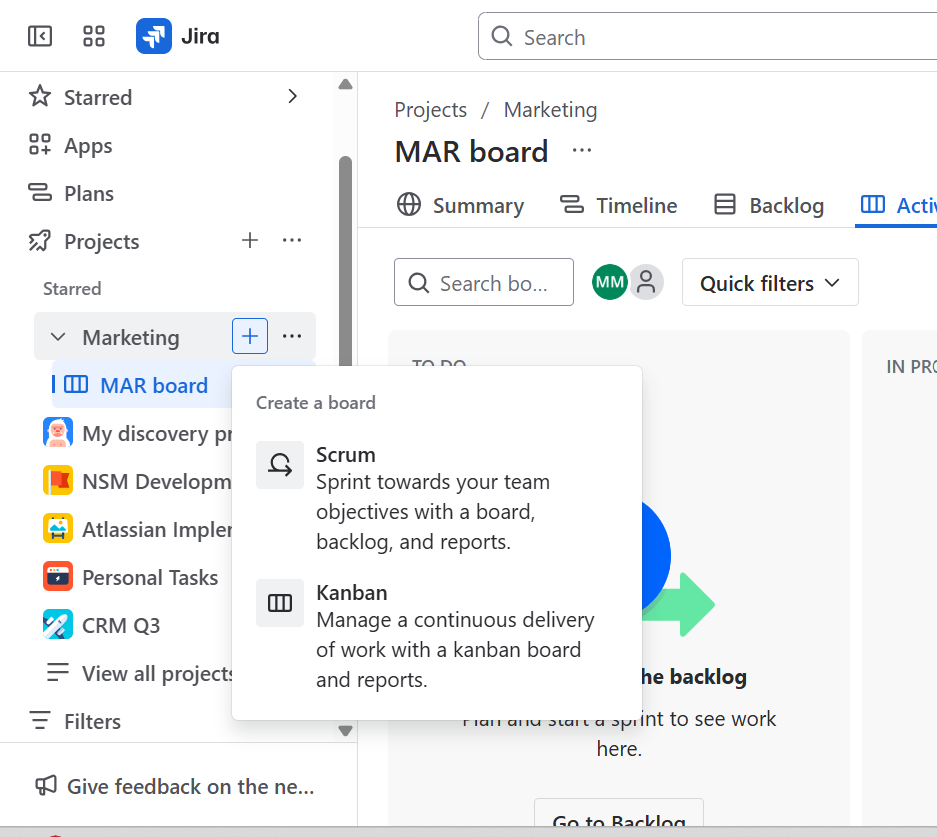Collapse the Marketing project chevron
Viewport: 937px width, 837px height.
58,336
